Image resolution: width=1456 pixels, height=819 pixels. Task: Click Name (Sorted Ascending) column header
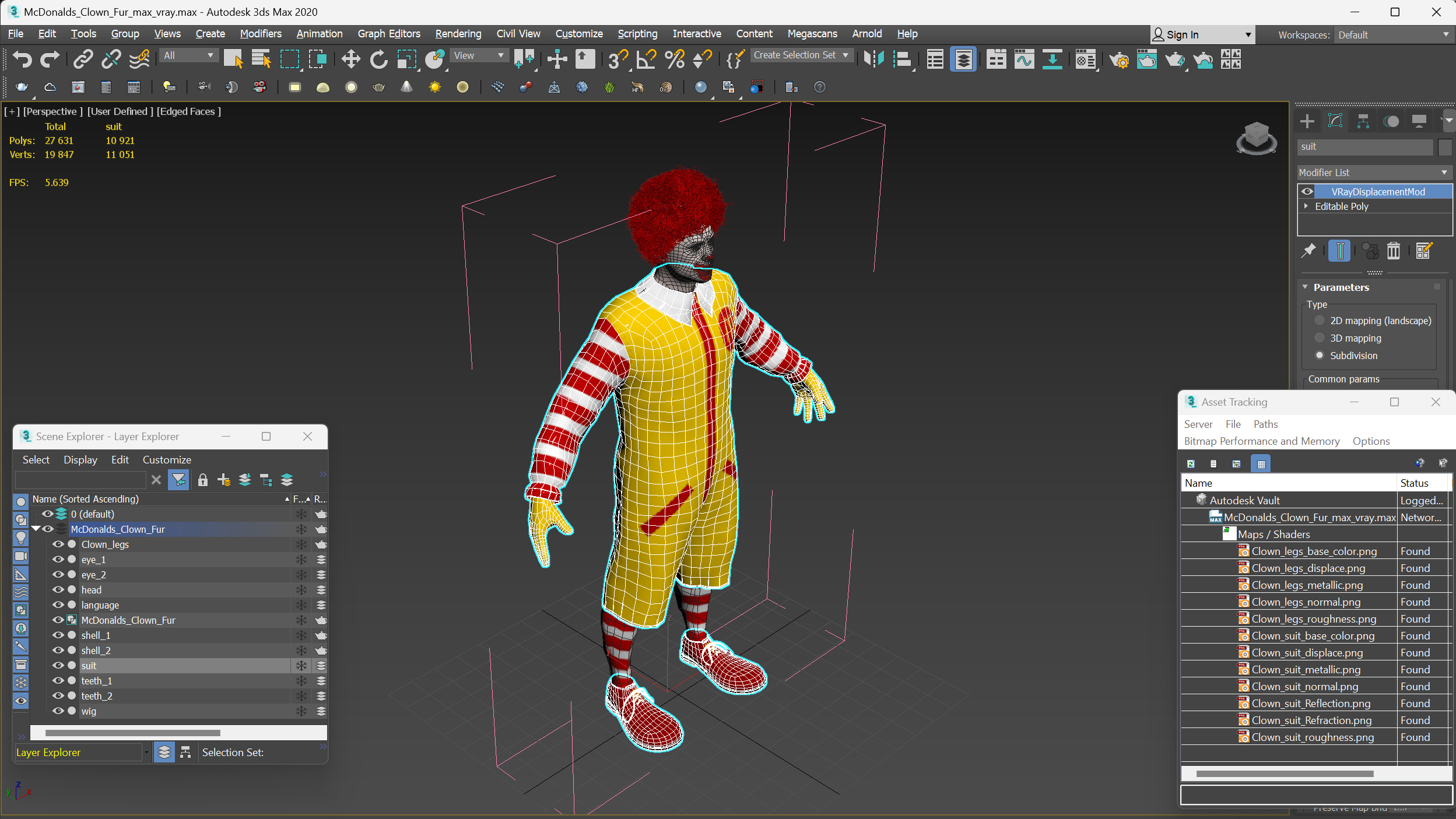point(161,499)
